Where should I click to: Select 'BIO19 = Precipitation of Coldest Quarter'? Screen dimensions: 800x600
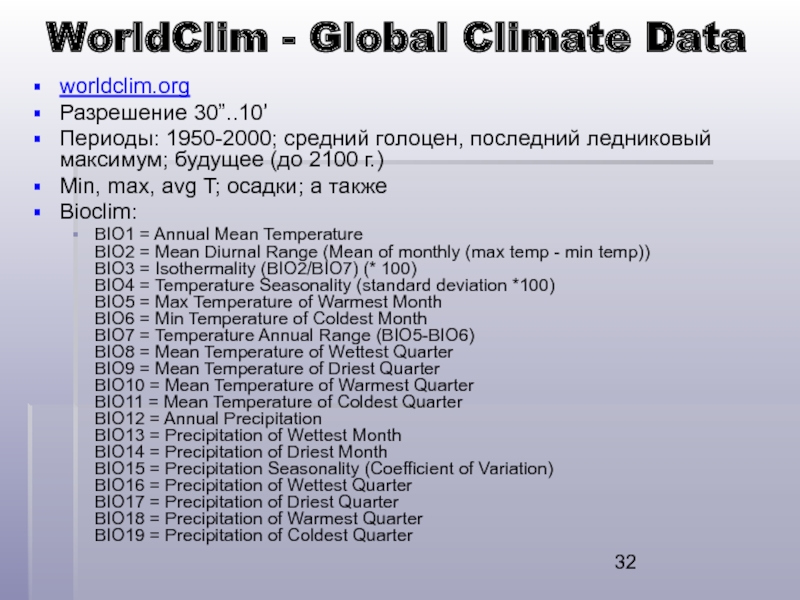[x=254, y=536]
